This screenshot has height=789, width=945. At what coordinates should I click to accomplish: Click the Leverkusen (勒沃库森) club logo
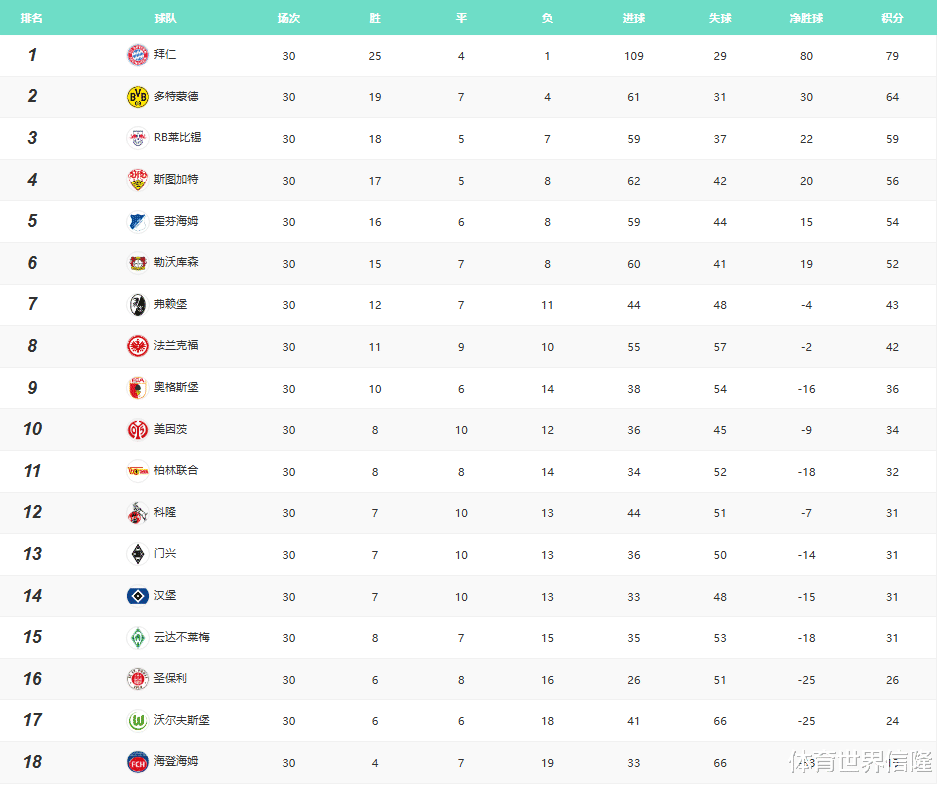[x=137, y=263]
